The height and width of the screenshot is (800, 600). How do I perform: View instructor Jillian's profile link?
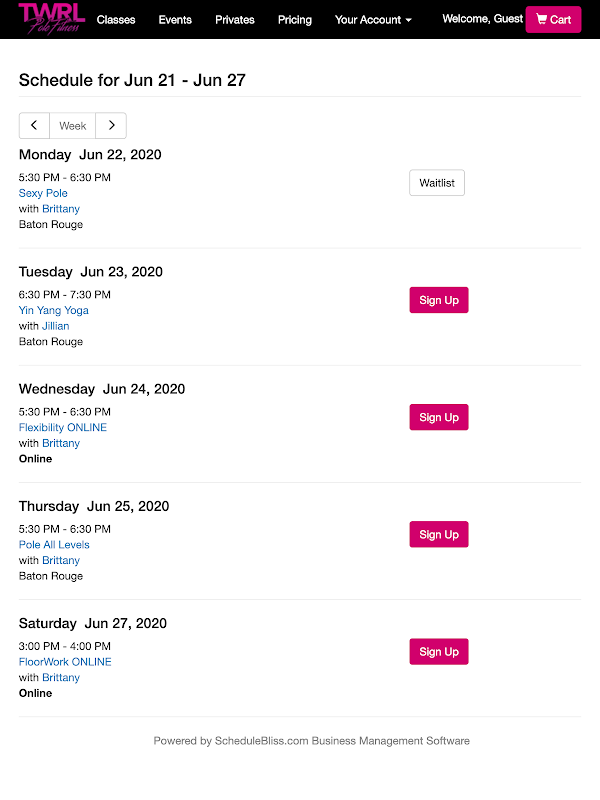point(56,326)
